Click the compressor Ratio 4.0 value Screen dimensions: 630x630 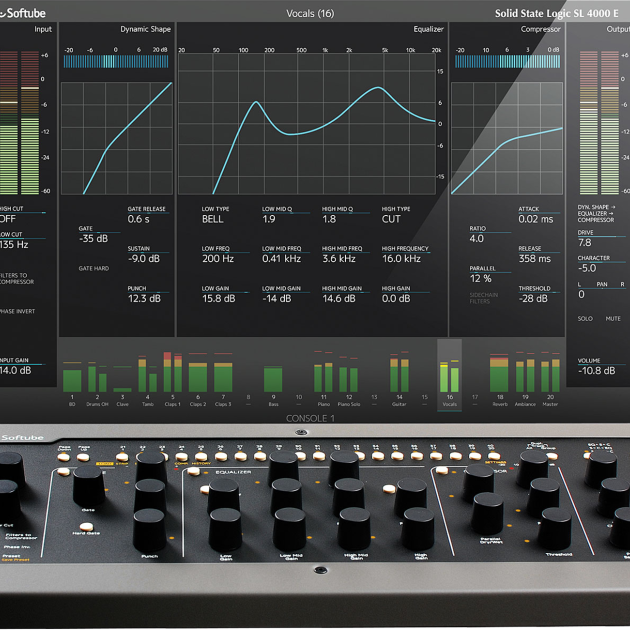tap(477, 239)
